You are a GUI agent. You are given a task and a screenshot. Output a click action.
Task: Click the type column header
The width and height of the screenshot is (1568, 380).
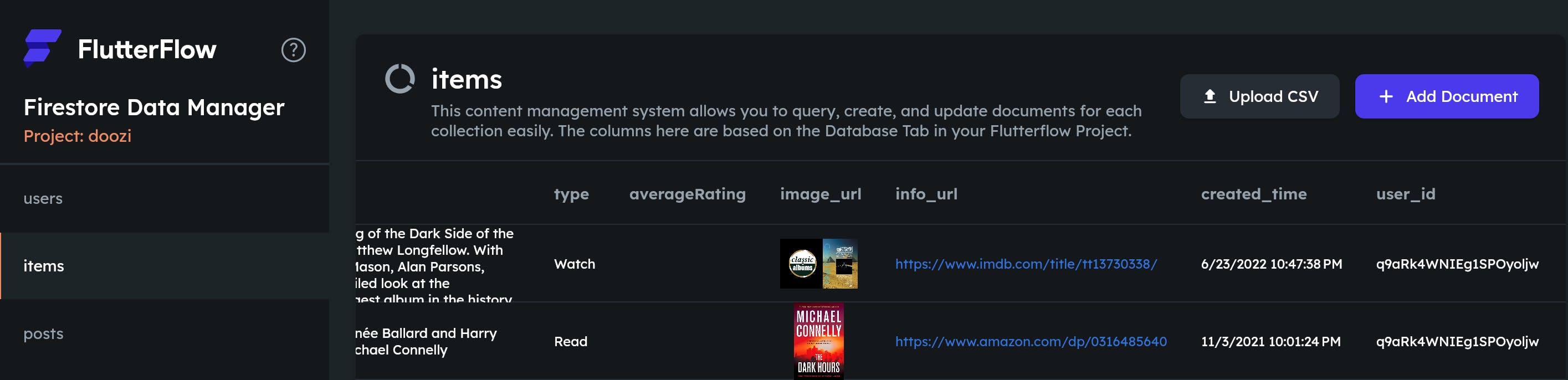pos(571,194)
